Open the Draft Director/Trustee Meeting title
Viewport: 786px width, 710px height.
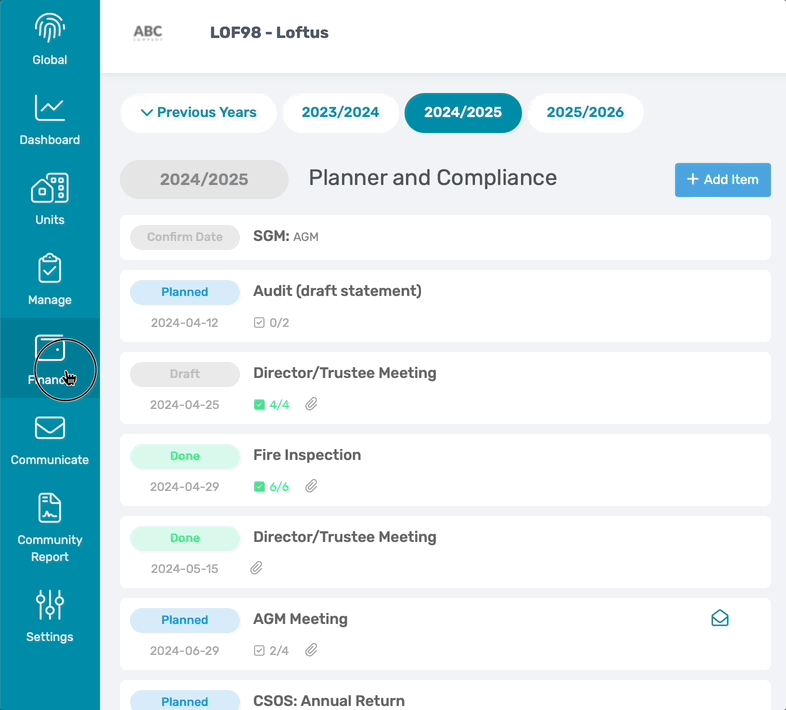[x=345, y=373]
